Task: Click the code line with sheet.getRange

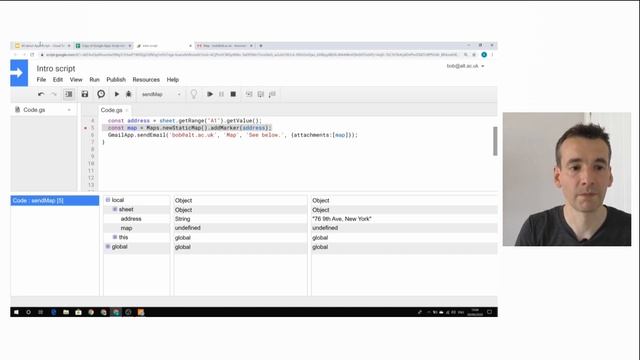Action: pos(184,121)
